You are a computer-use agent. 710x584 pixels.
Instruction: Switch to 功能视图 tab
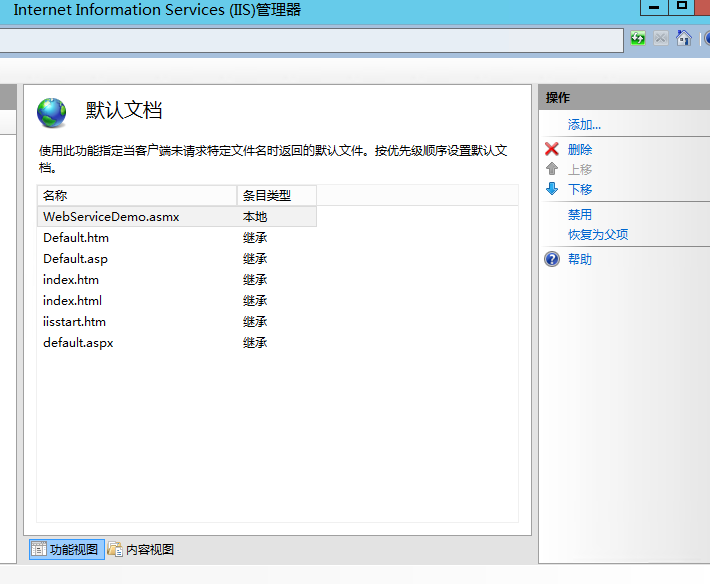(67, 549)
